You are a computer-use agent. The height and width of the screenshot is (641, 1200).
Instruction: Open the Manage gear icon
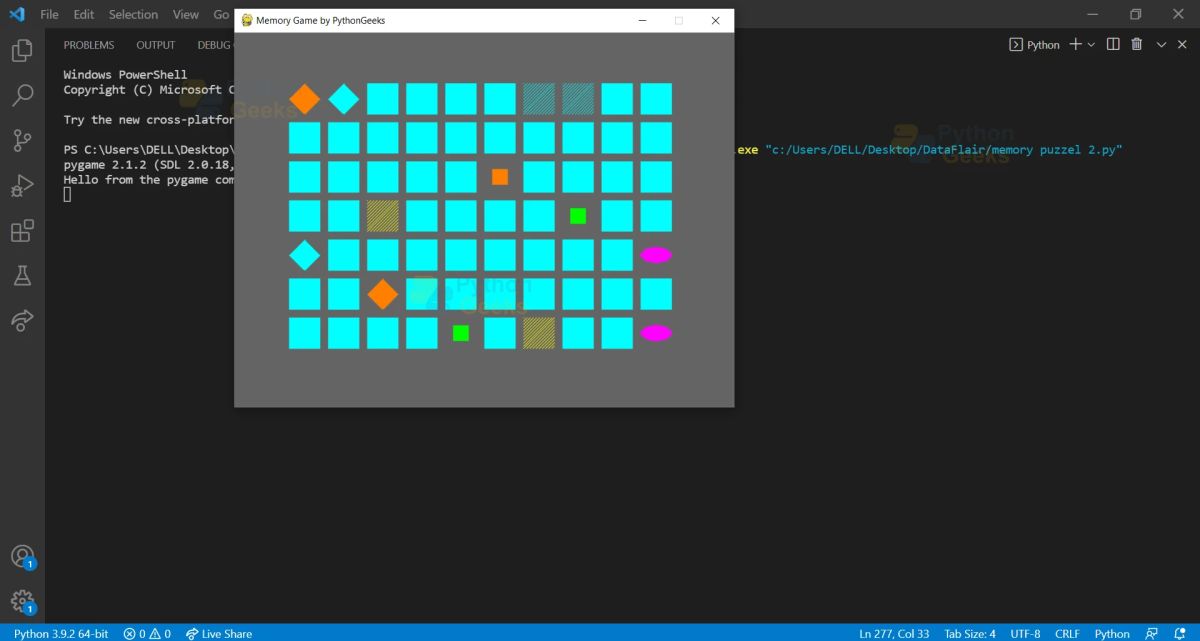point(22,601)
